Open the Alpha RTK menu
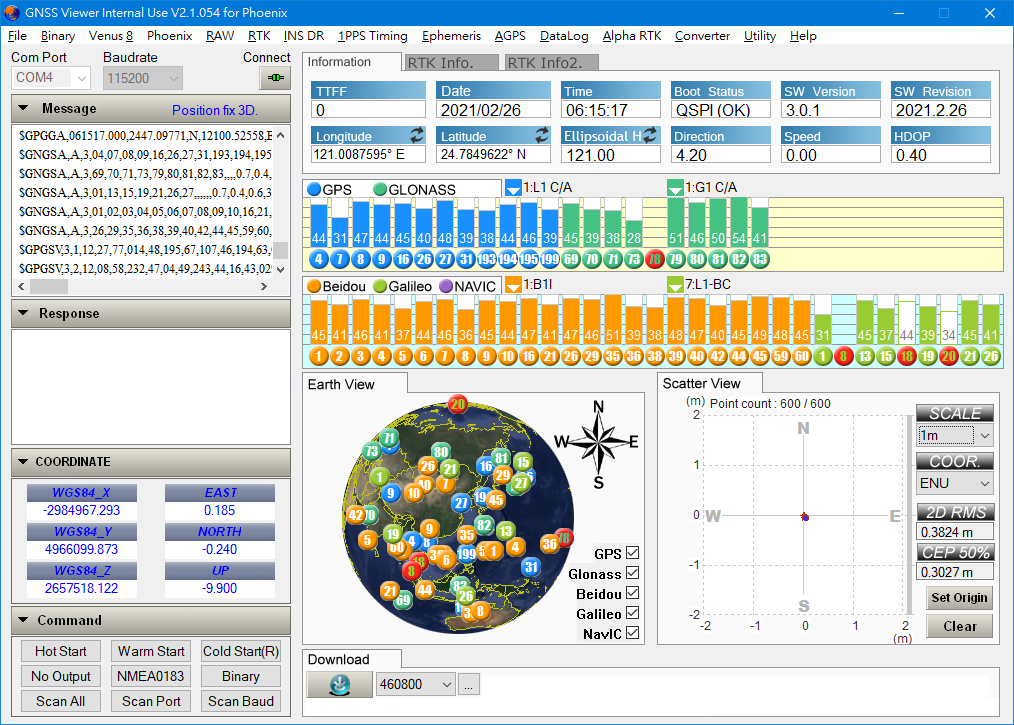1014x725 pixels. (632, 36)
